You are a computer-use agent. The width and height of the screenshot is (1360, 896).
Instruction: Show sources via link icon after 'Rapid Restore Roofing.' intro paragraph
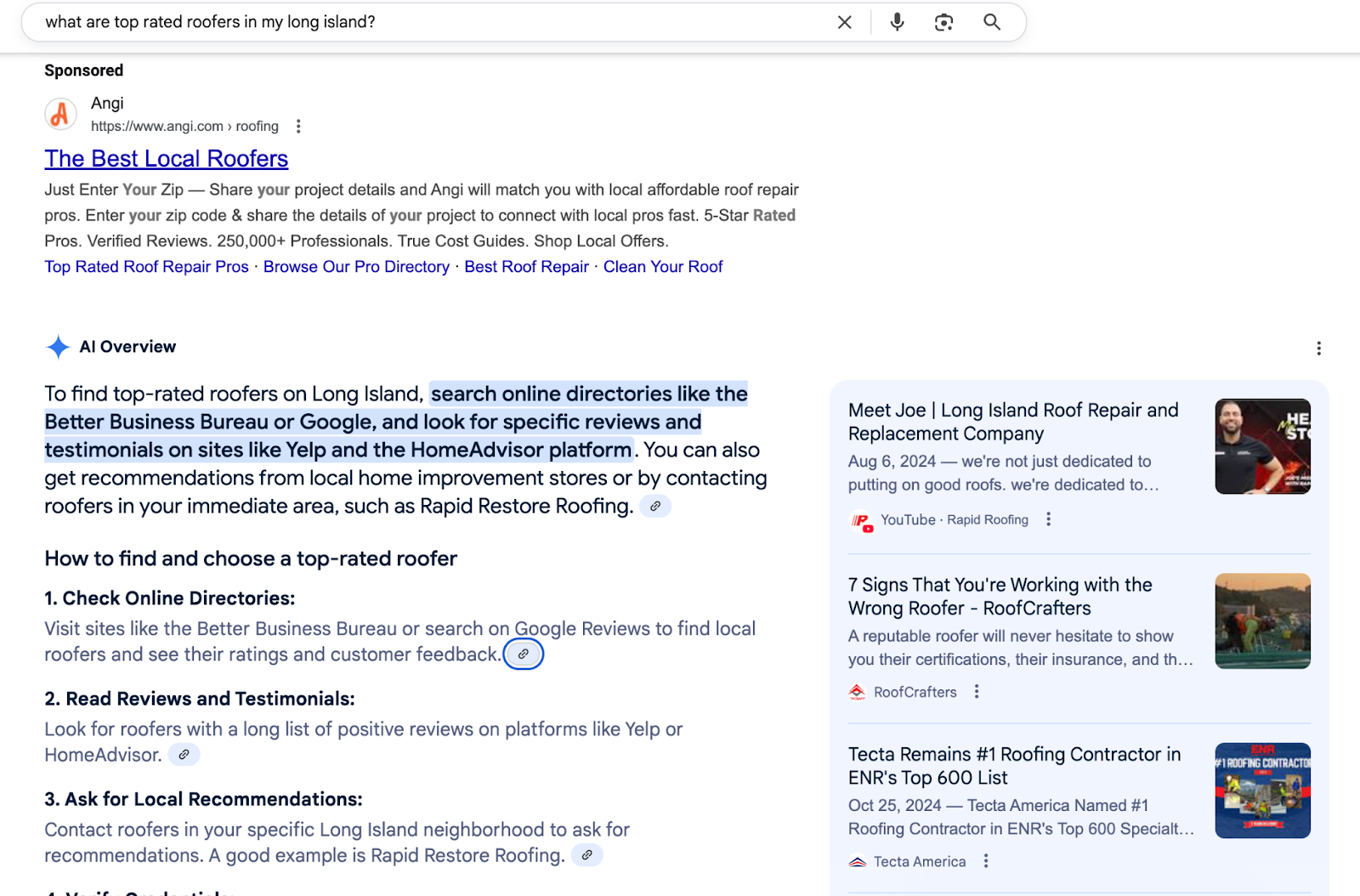[655, 507]
